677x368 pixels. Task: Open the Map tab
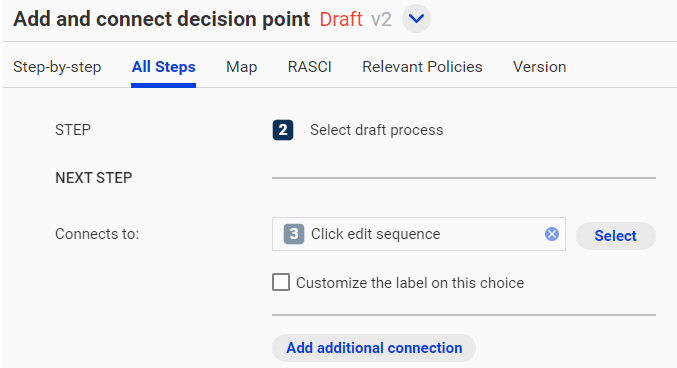(x=241, y=67)
